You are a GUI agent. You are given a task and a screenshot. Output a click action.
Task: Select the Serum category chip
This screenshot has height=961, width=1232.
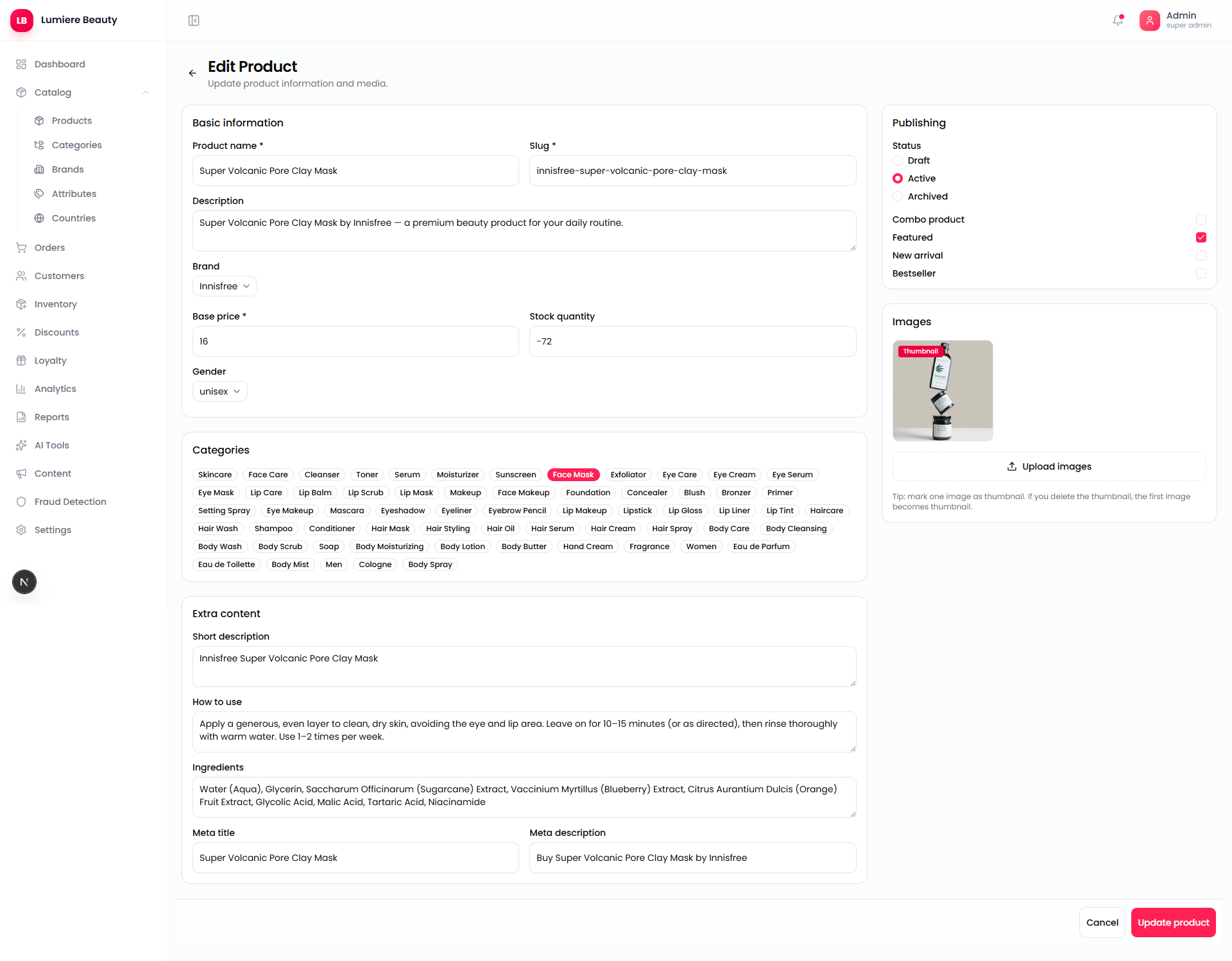(407, 475)
